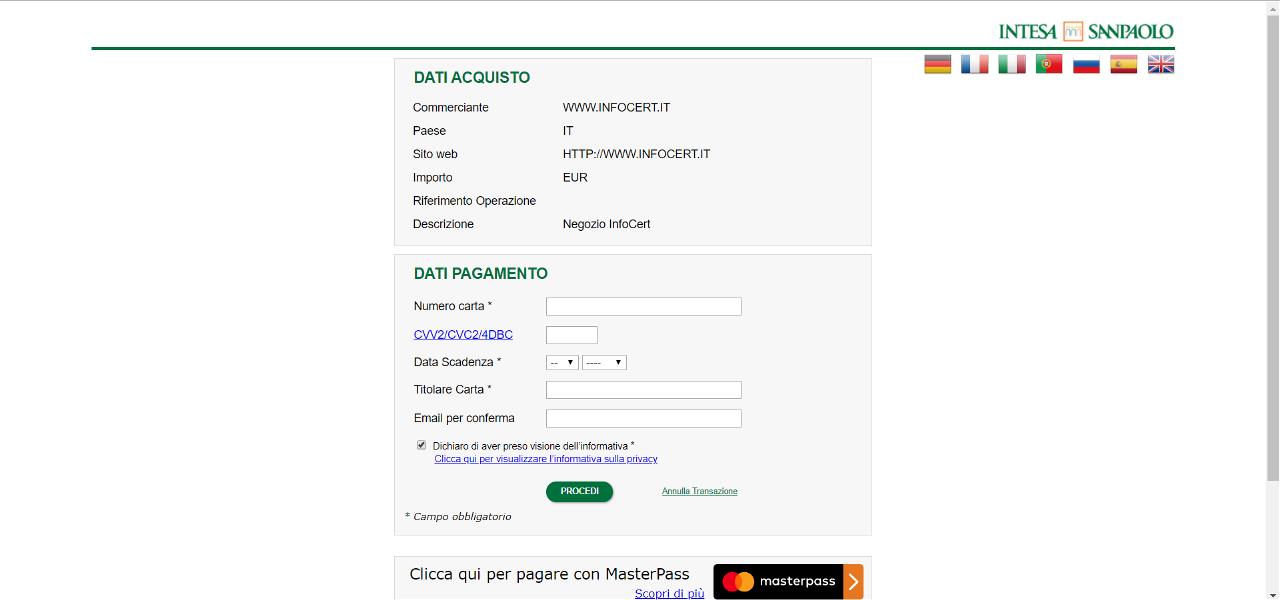Open the Scopri di più link
The image size is (1280, 600).
[x=669, y=593]
